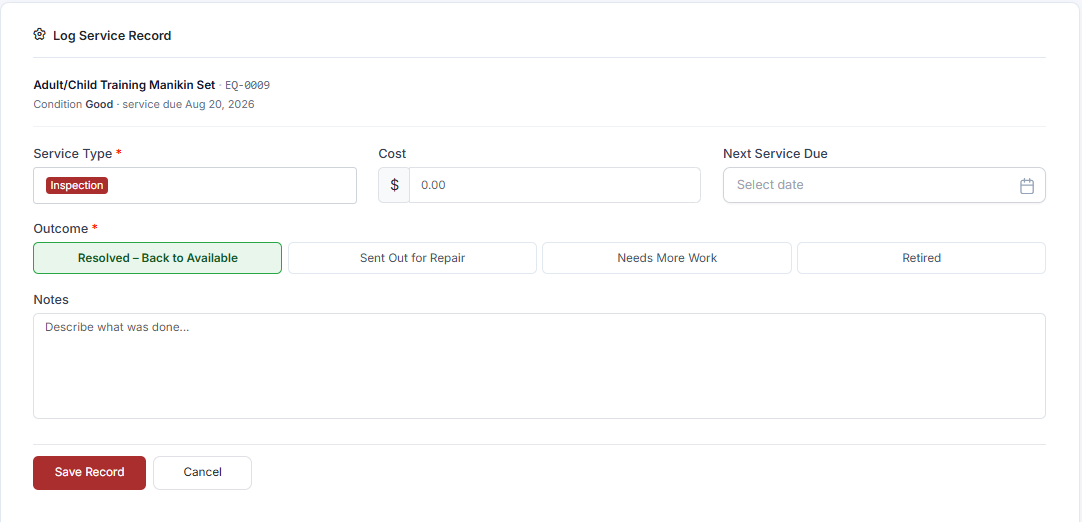Click the wrench icon beside Log Service Record
Screen dimensions: 1082x522
point(39,35)
